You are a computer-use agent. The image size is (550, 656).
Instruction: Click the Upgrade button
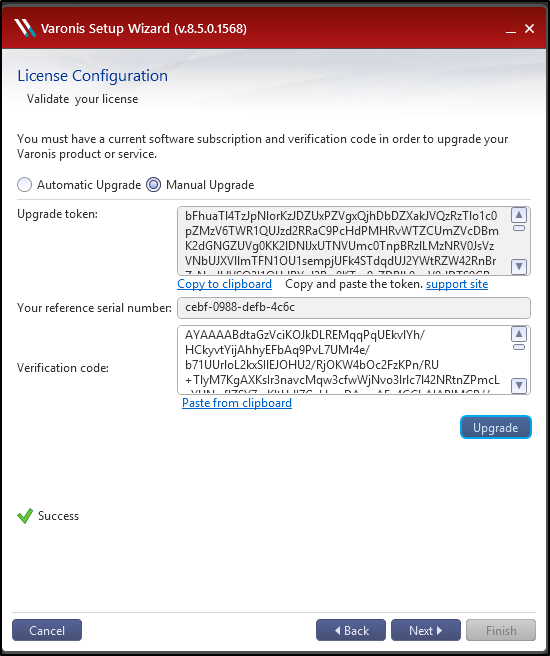496,427
